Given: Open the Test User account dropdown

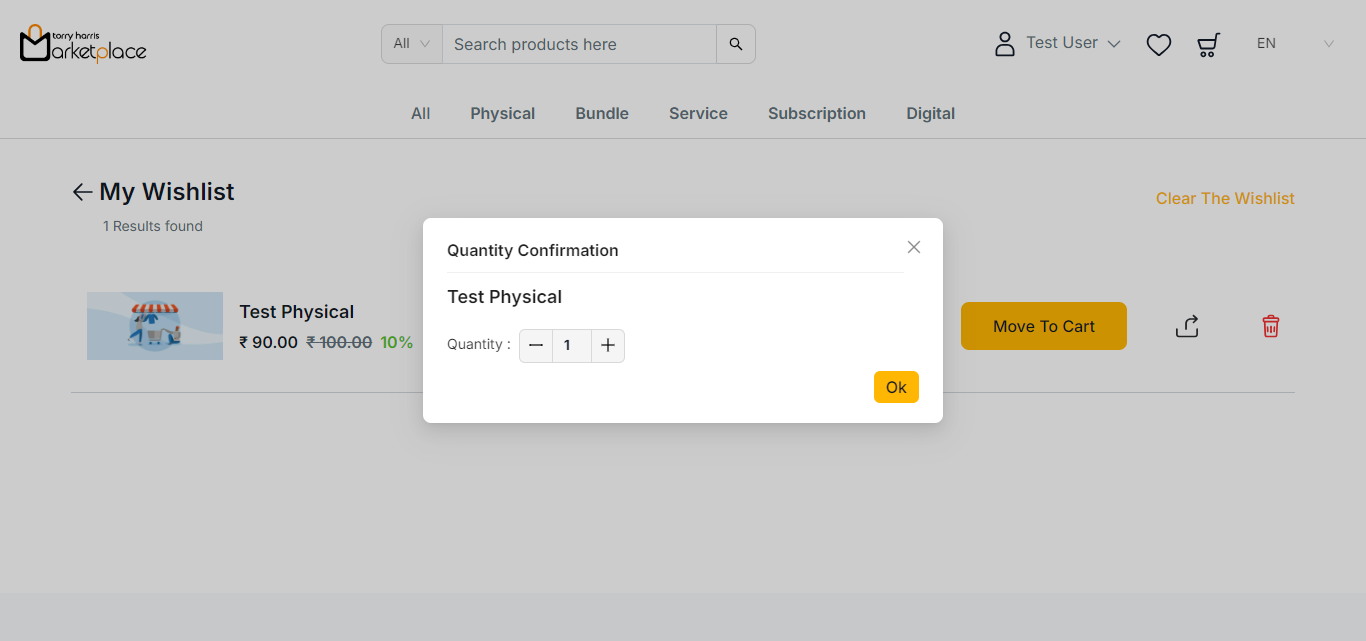Looking at the screenshot, I should (1058, 44).
